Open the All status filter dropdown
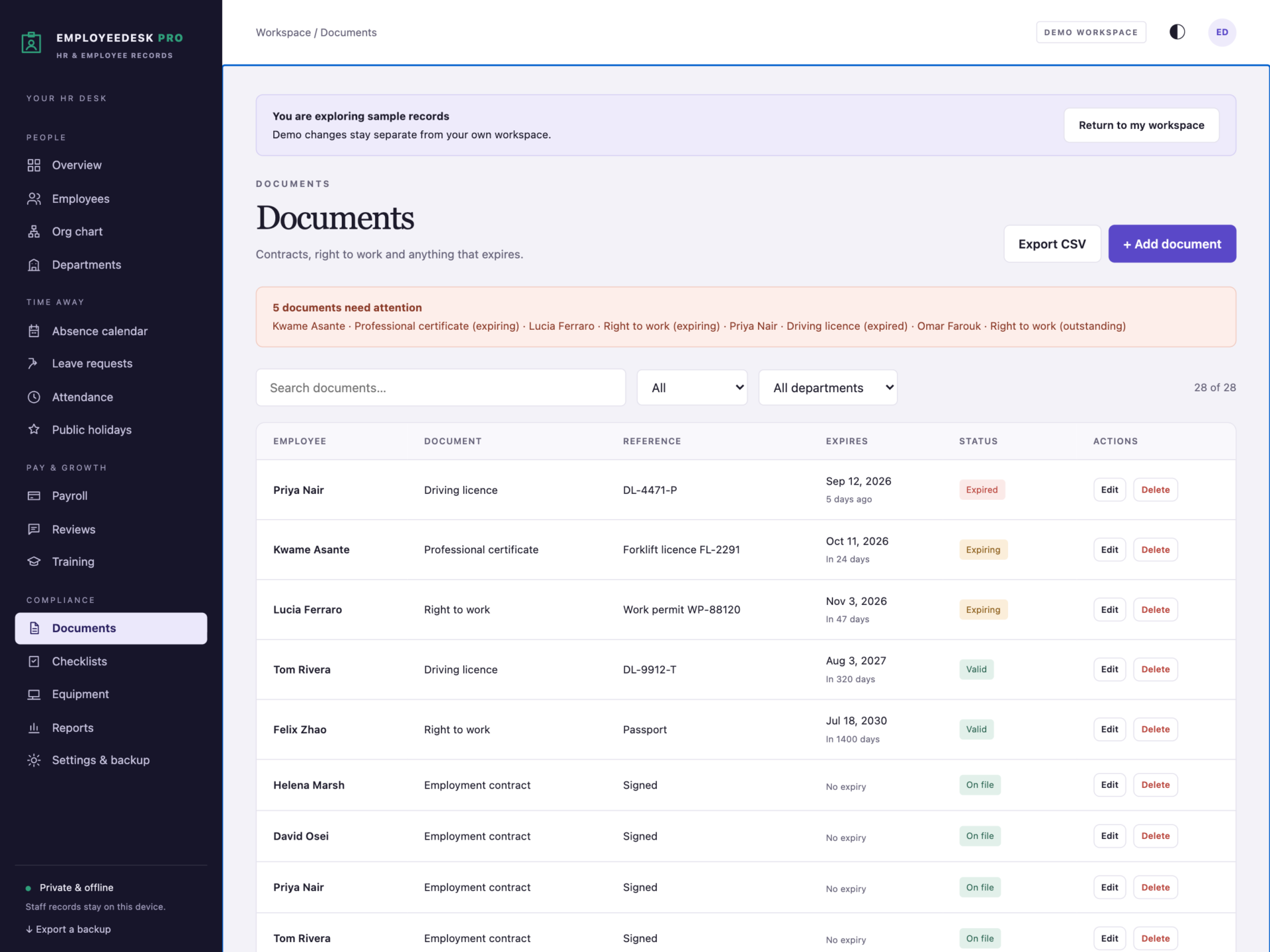1270x952 pixels. pyautogui.click(x=692, y=388)
